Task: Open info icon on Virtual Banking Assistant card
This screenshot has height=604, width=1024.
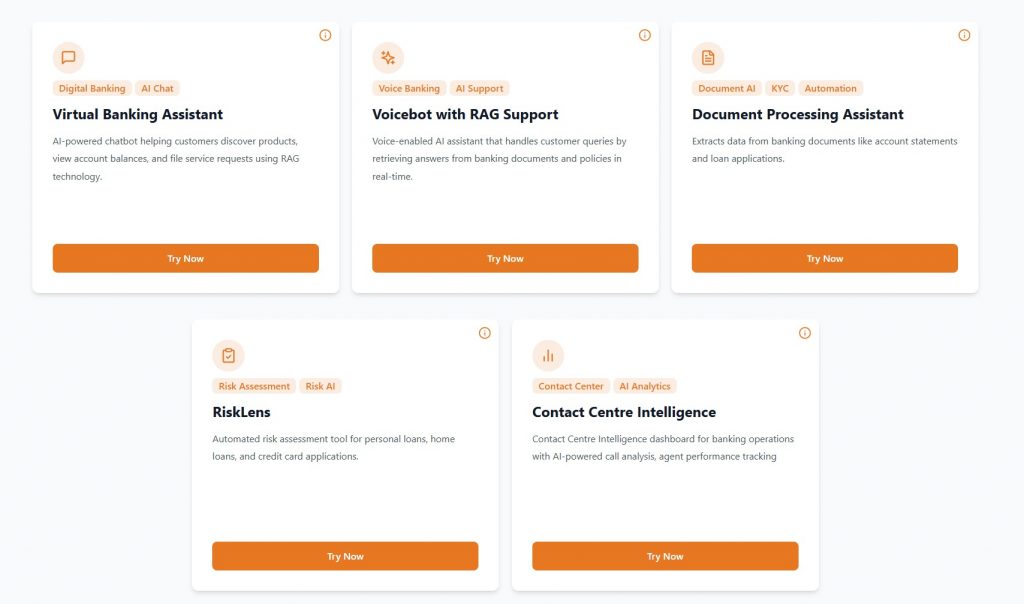Action: click(x=325, y=35)
